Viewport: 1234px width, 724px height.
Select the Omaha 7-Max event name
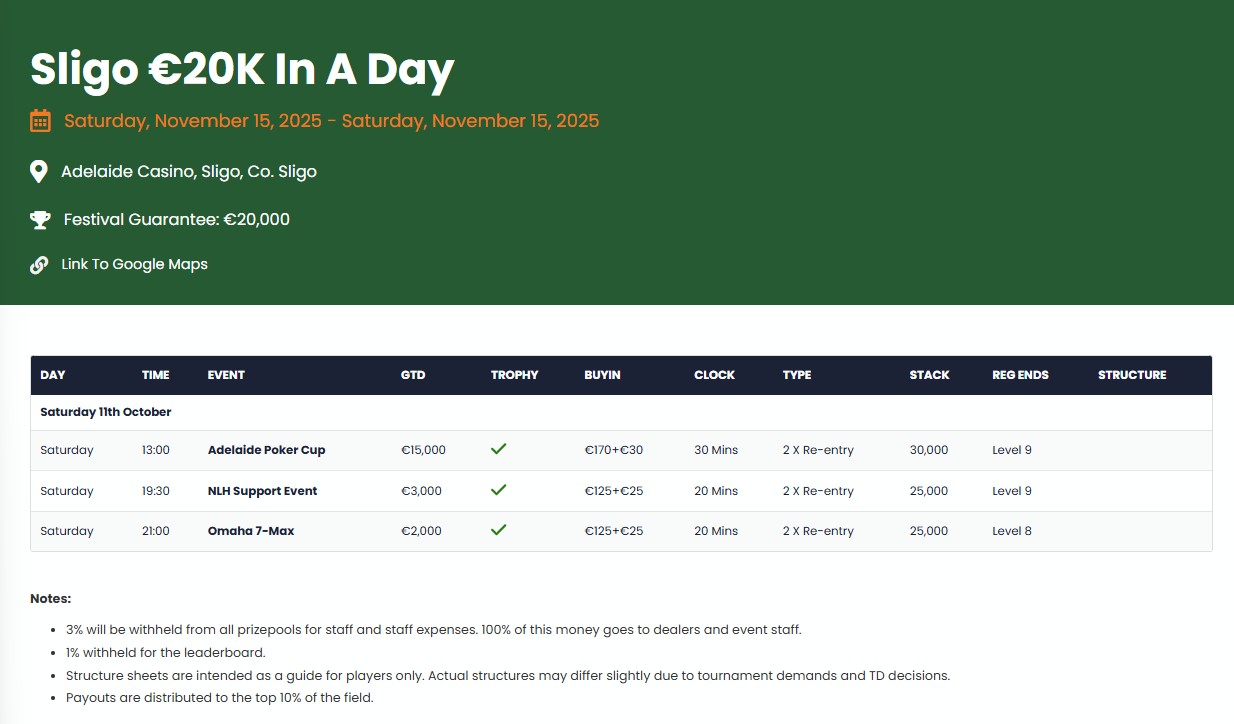pos(251,531)
